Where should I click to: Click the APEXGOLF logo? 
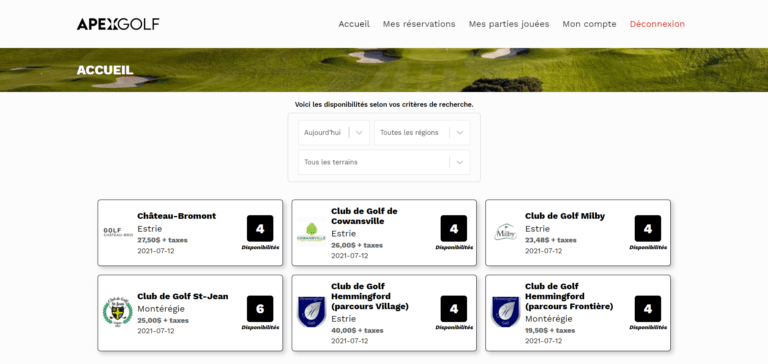[118, 24]
